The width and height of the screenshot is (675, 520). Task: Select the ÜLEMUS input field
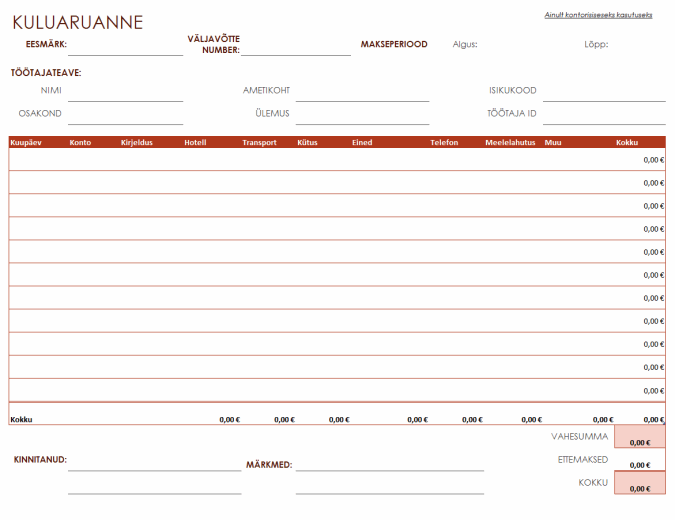tap(361, 114)
